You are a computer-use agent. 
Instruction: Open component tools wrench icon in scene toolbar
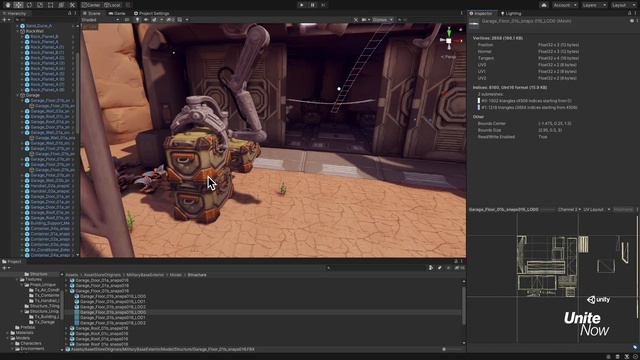point(356,20)
